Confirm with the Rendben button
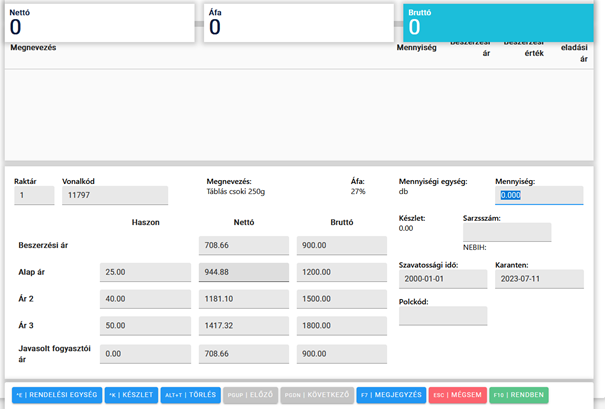This screenshot has width=605, height=409. 519,395
